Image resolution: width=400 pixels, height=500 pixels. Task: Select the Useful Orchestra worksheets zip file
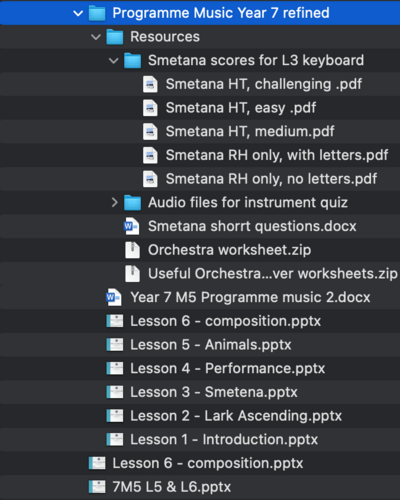[x=200, y=274]
